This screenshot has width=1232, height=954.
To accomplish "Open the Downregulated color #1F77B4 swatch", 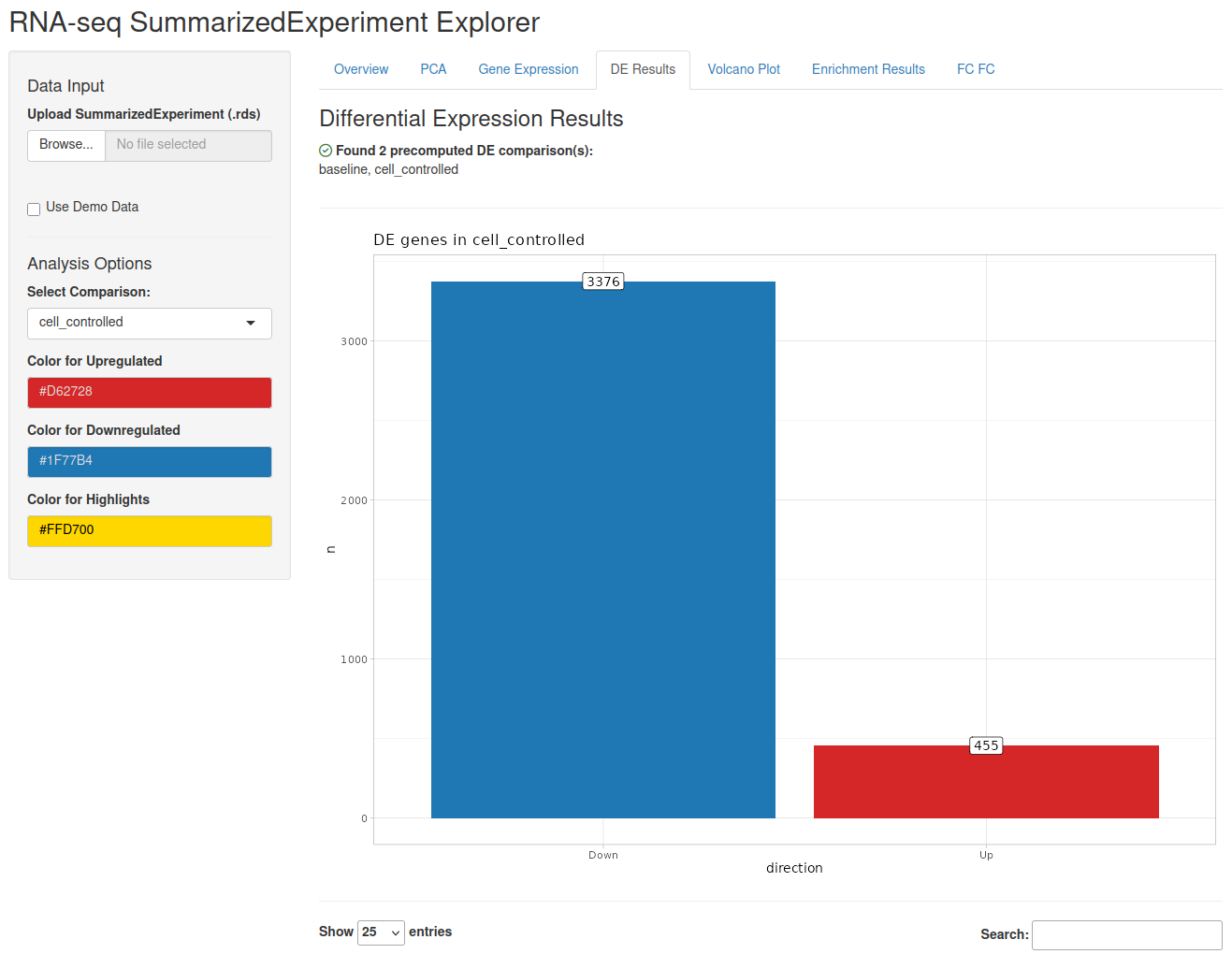I will [150, 462].
